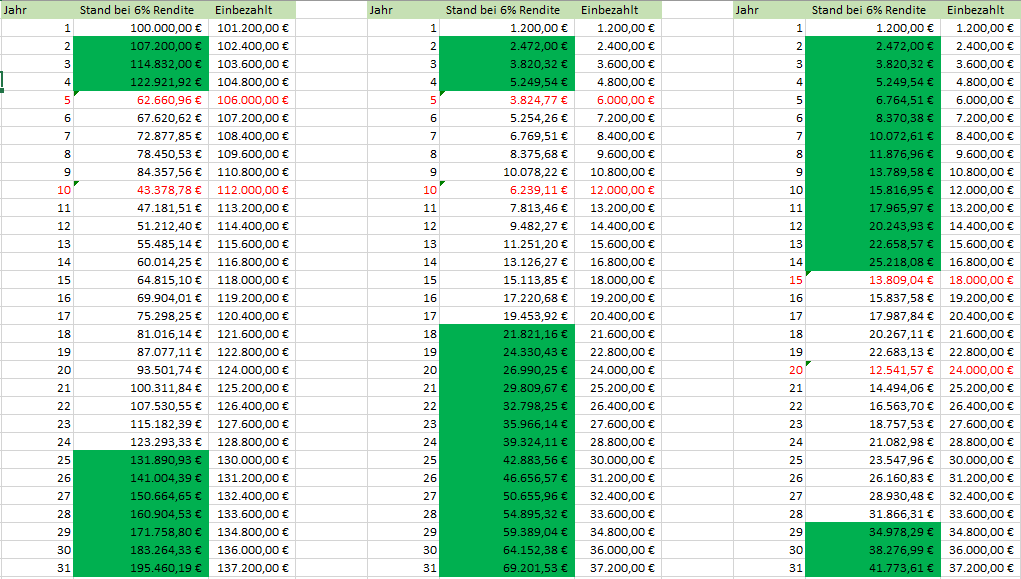Select the green cell 42.883,56 €

pyautogui.click(x=507, y=460)
